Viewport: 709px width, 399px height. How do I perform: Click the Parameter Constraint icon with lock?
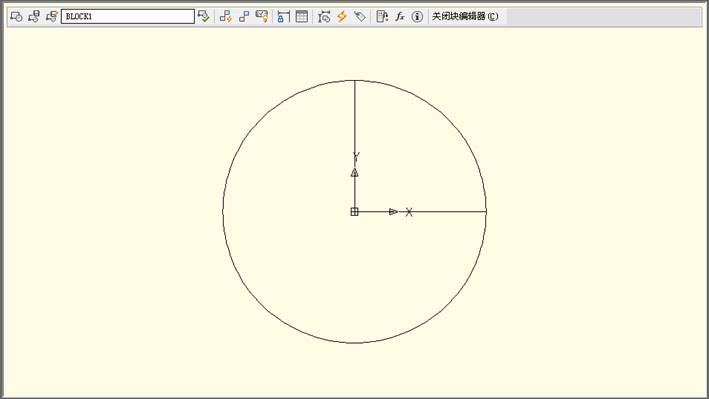(x=284, y=17)
